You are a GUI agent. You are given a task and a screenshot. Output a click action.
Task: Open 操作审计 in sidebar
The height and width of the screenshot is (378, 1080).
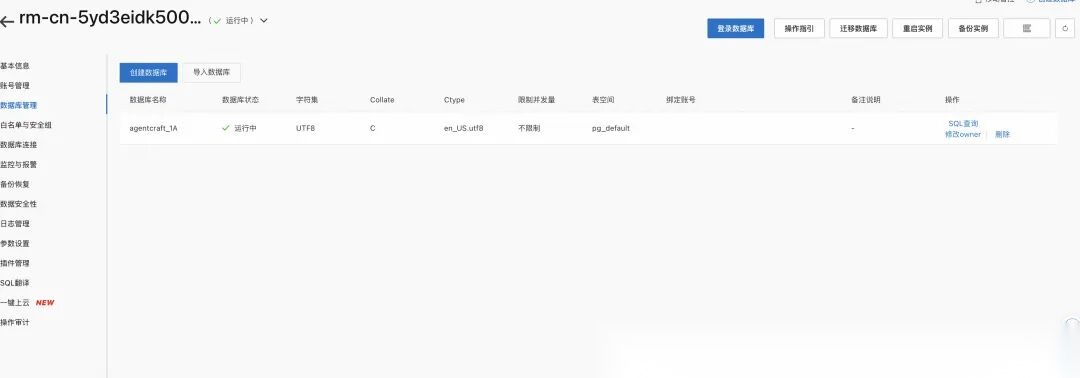[14, 322]
